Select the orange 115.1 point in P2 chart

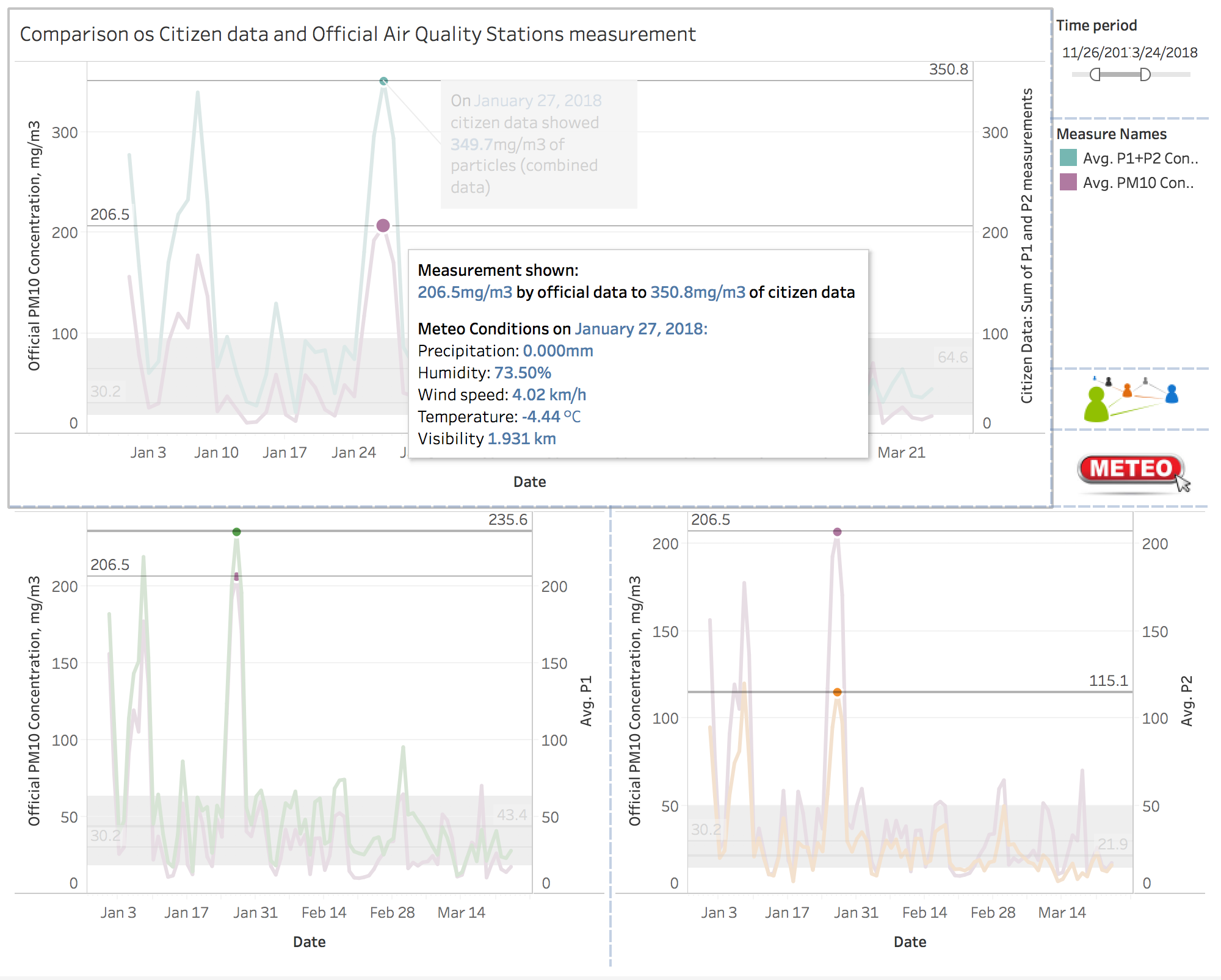pyautogui.click(x=838, y=692)
